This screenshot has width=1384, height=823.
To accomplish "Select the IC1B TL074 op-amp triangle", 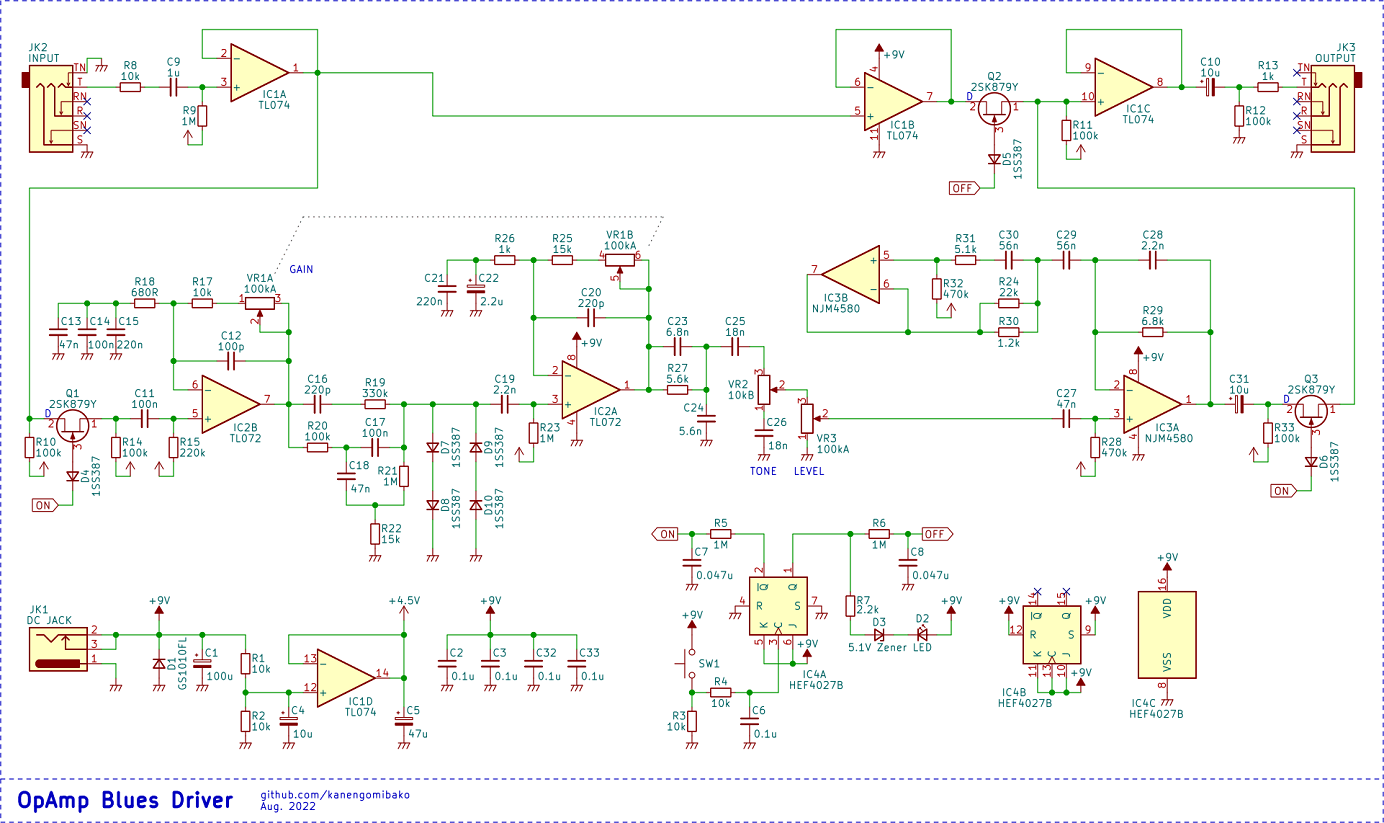I will [893, 100].
